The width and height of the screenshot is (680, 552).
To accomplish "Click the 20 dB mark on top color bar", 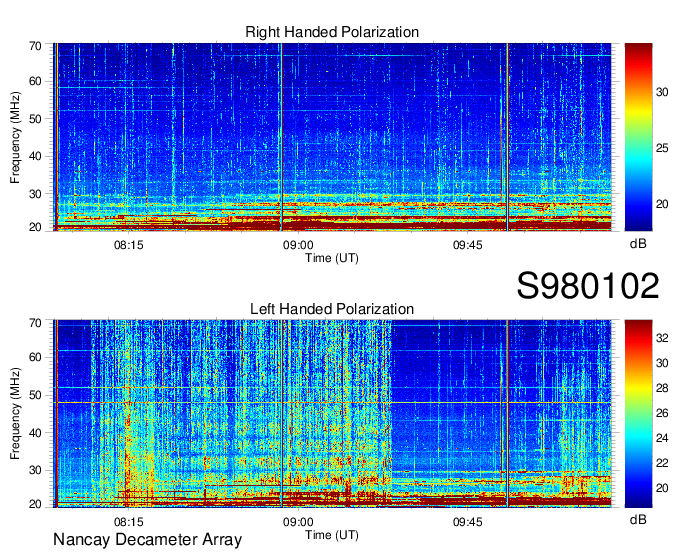I will (662, 204).
